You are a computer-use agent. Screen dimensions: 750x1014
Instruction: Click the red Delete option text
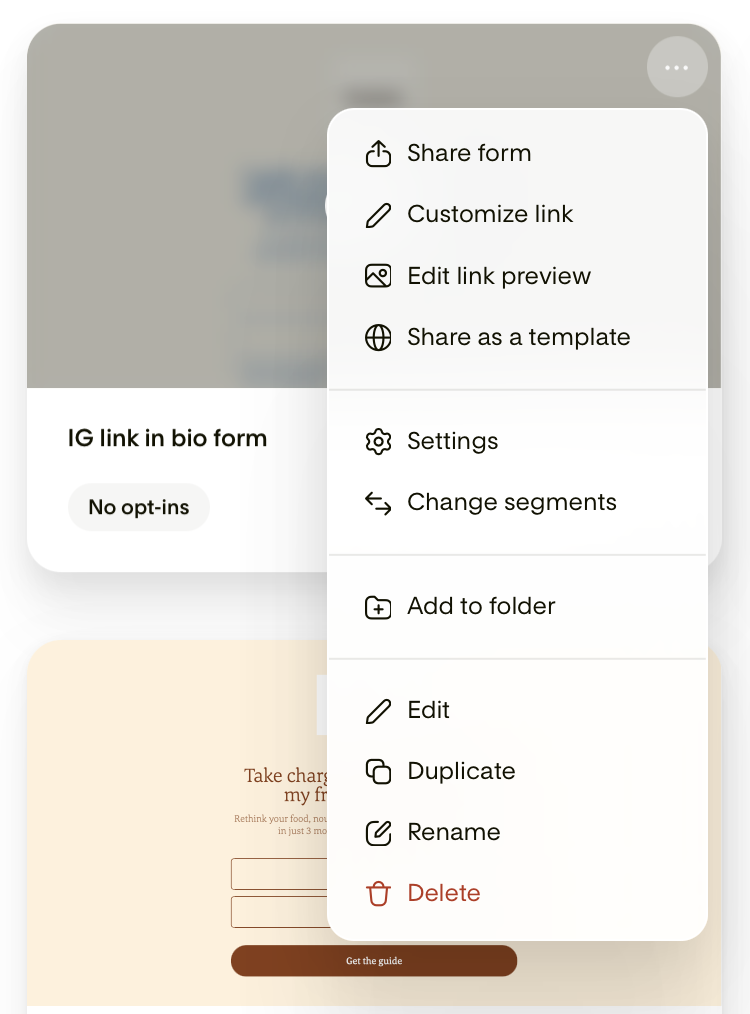click(x=444, y=893)
